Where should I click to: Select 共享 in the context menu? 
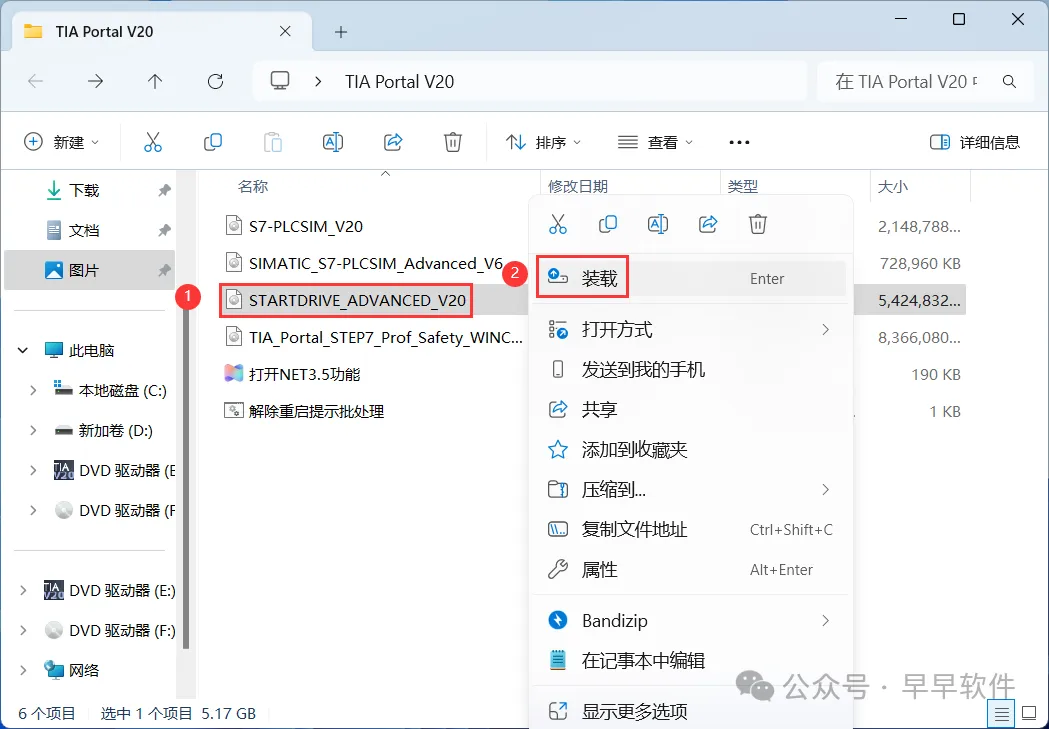tap(691, 409)
